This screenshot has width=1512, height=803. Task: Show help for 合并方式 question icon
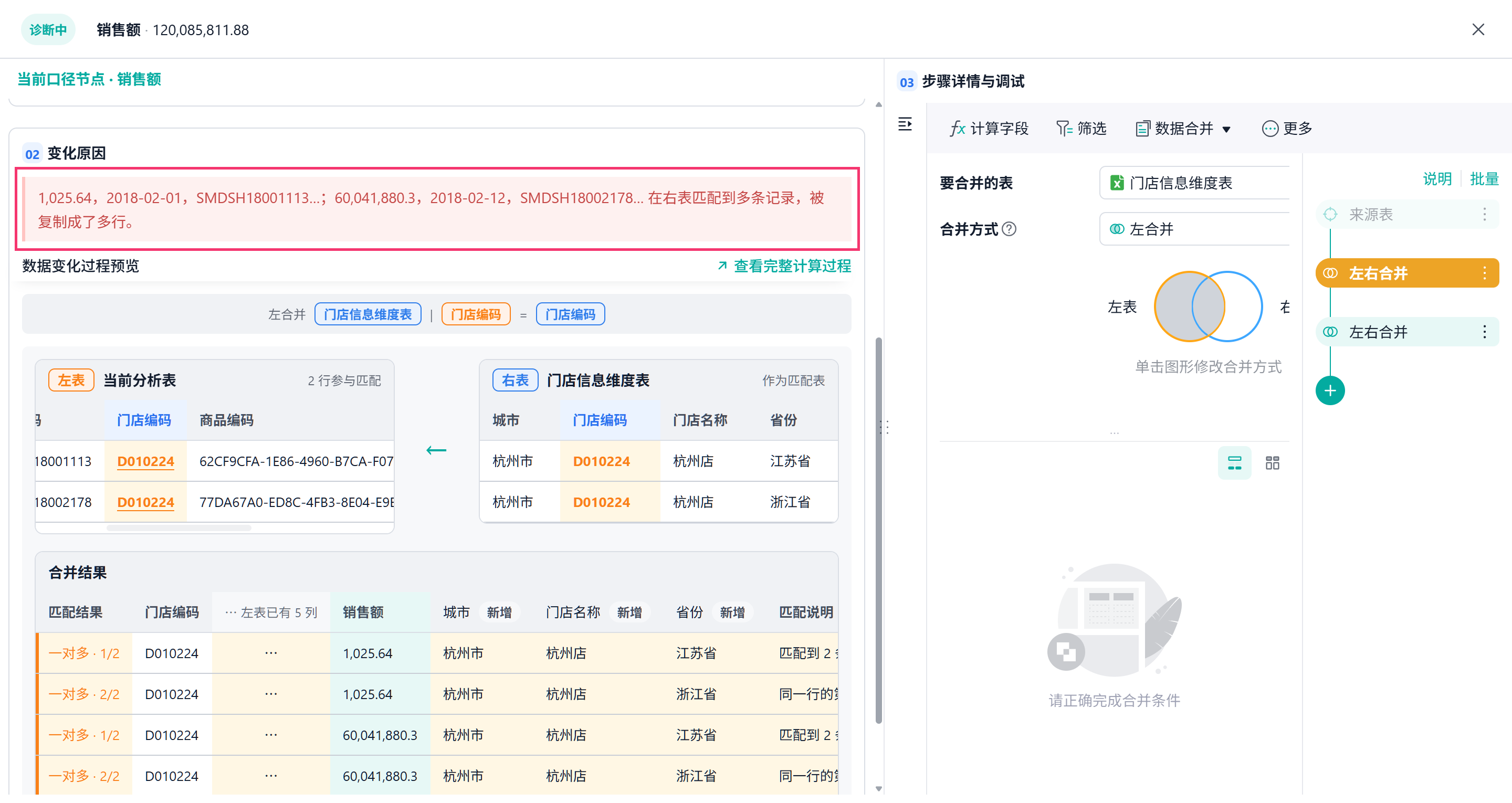1009,229
